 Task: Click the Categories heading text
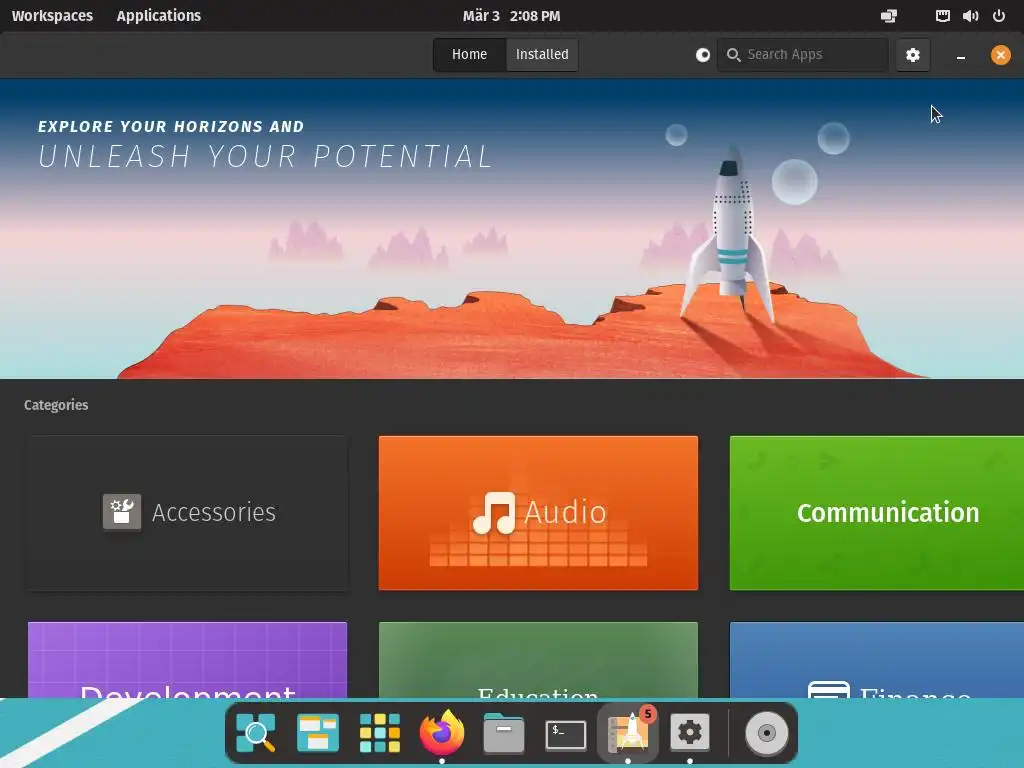(56, 405)
